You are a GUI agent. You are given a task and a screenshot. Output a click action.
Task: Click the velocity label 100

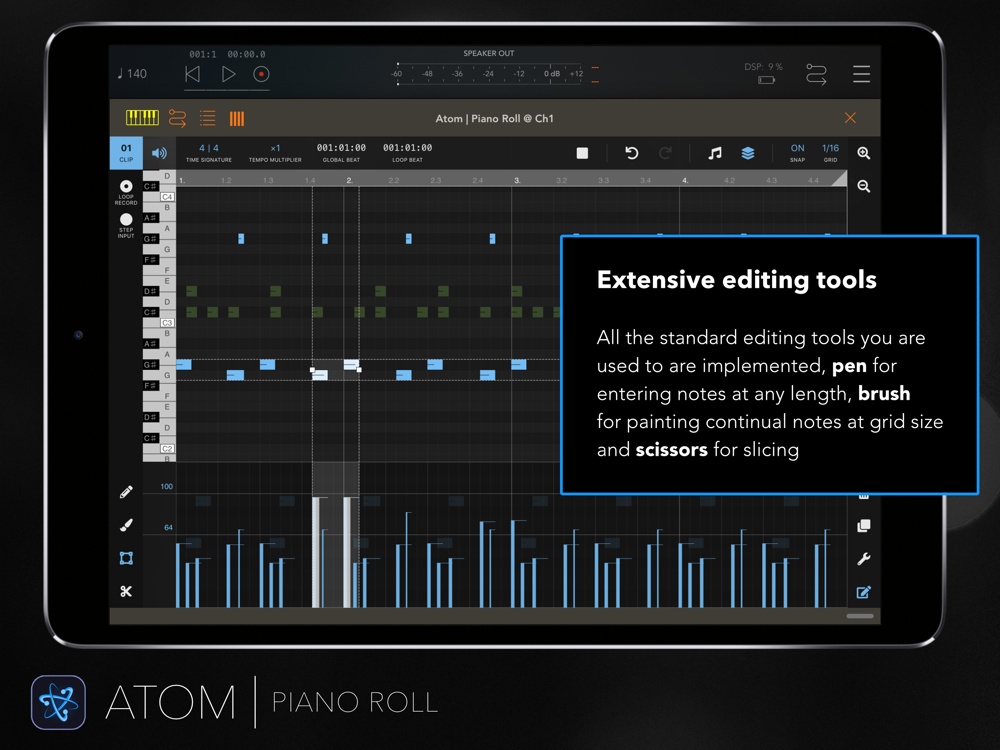tap(166, 487)
